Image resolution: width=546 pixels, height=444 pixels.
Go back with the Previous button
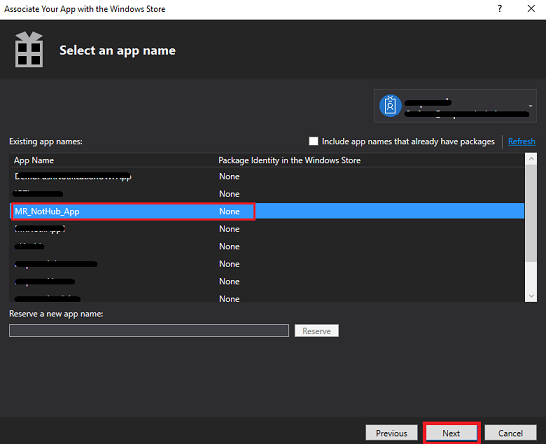(391, 433)
